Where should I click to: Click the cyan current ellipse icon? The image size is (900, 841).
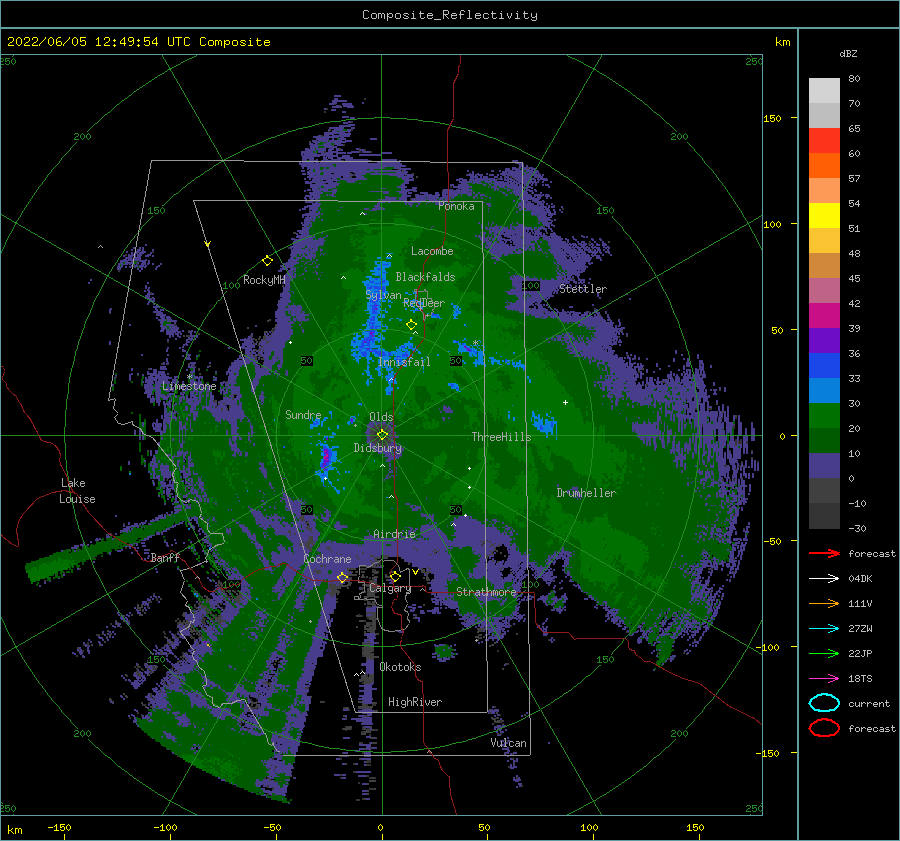click(x=824, y=703)
